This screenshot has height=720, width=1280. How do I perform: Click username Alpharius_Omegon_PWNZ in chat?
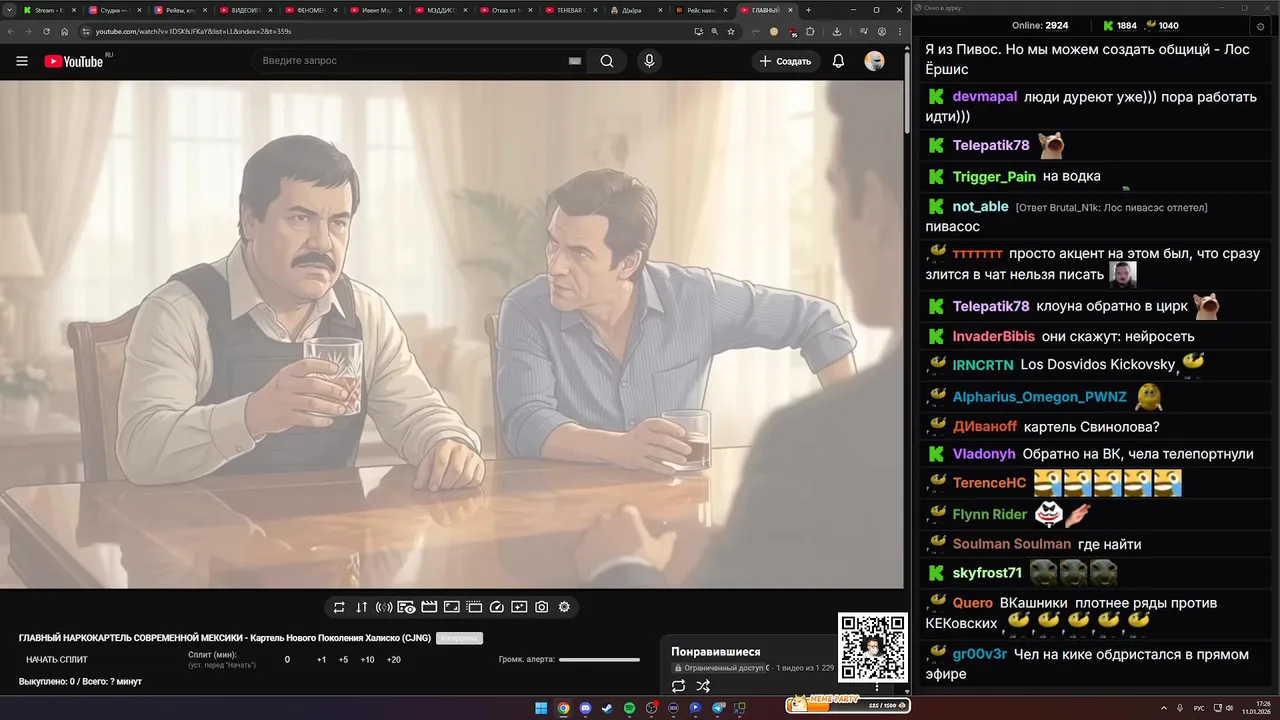pos(1040,397)
